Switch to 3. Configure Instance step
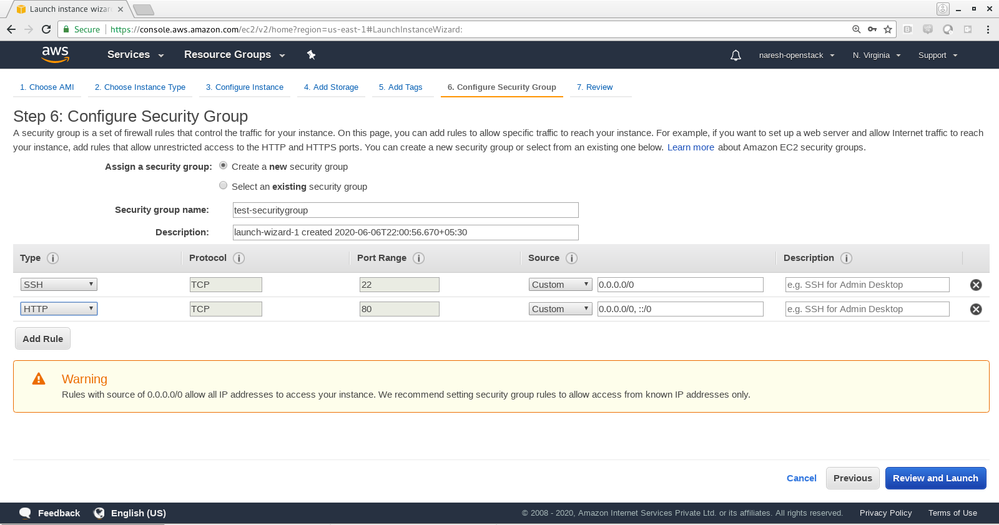Image resolution: width=999 pixels, height=525 pixels. pyautogui.click(x=245, y=87)
